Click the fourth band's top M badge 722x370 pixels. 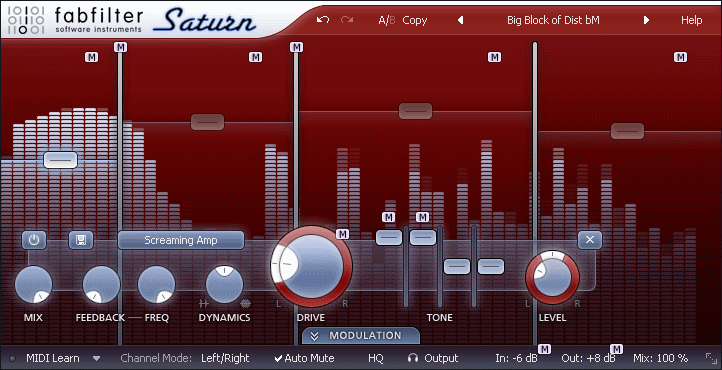(681, 57)
